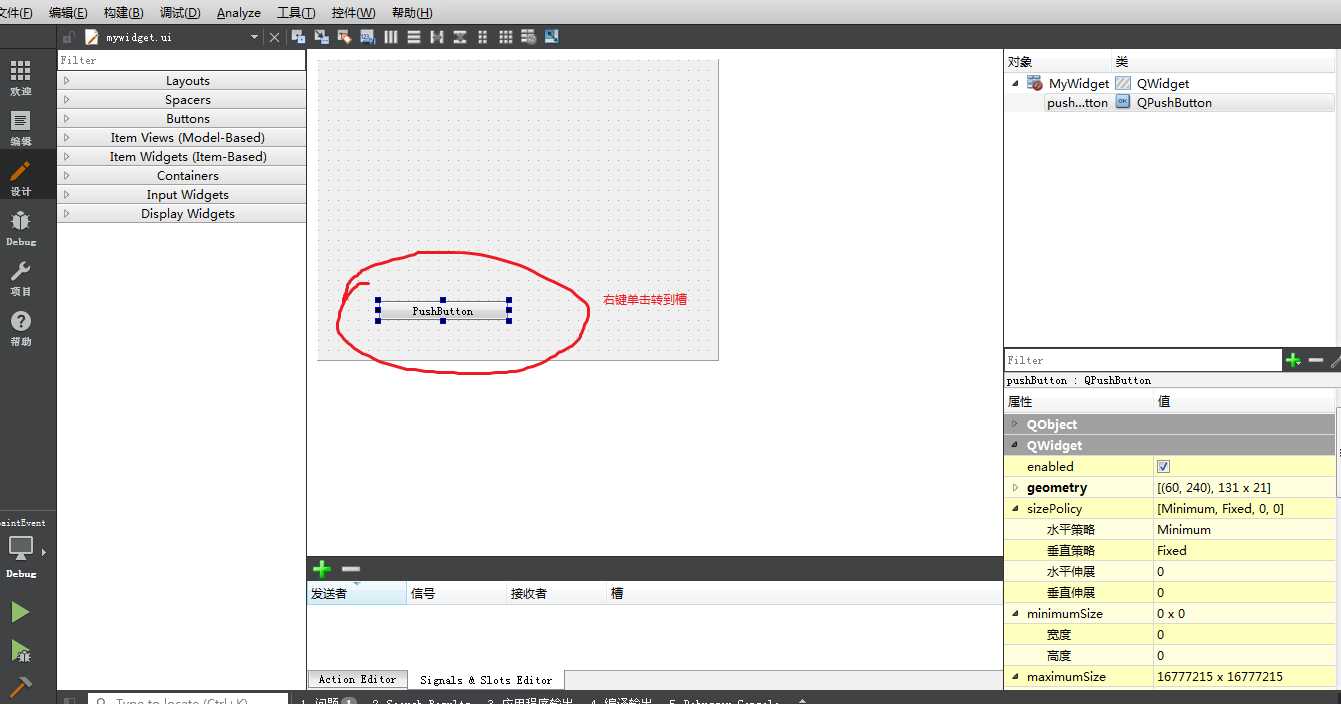Open the Analyze menu
This screenshot has height=704, width=1341.
click(x=239, y=13)
